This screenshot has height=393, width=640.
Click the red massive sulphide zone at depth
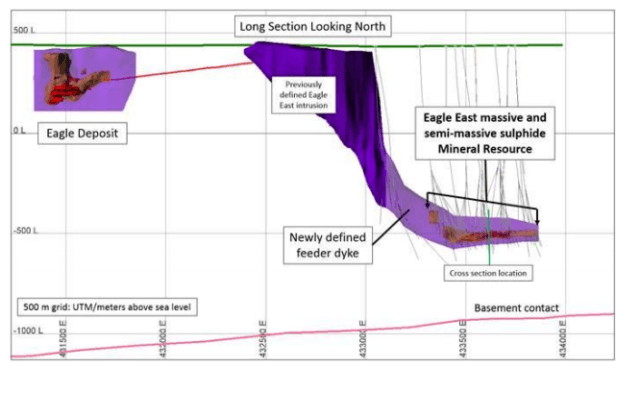click(x=490, y=235)
